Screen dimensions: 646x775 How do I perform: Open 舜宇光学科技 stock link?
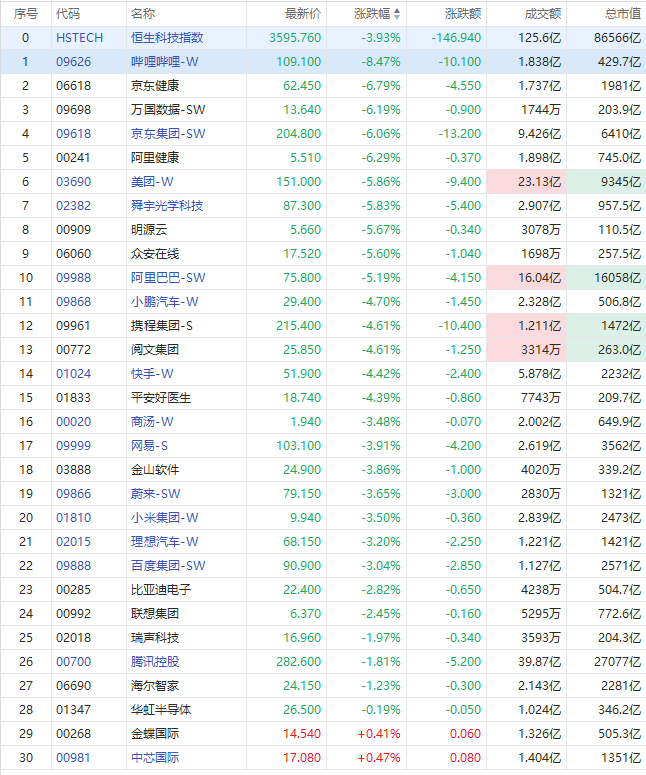click(x=167, y=206)
